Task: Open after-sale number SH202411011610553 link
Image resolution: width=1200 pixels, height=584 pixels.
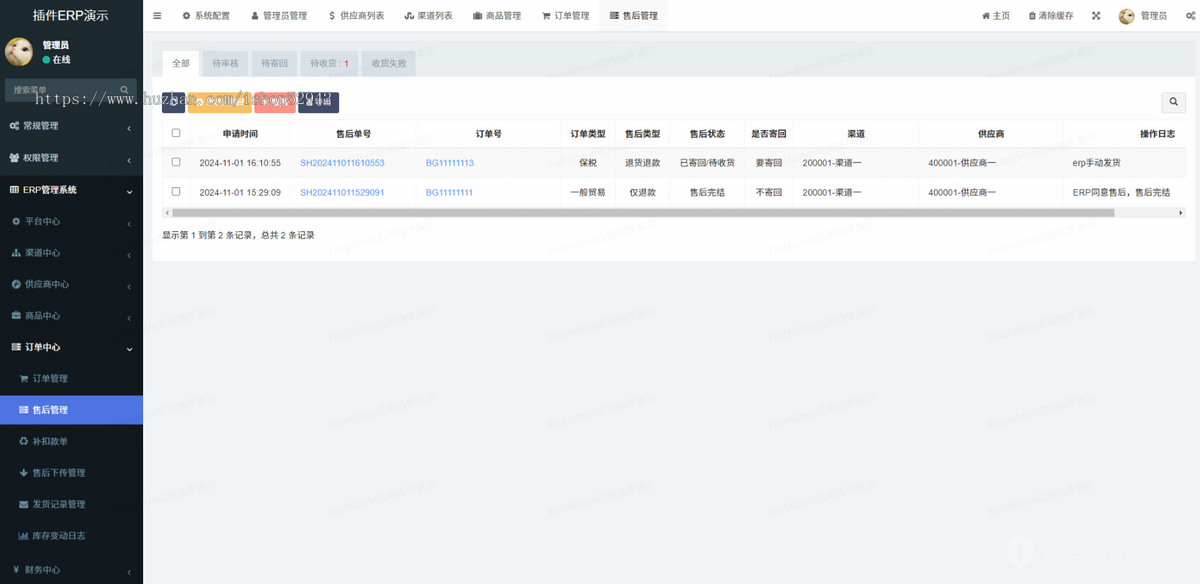Action: [x=342, y=162]
